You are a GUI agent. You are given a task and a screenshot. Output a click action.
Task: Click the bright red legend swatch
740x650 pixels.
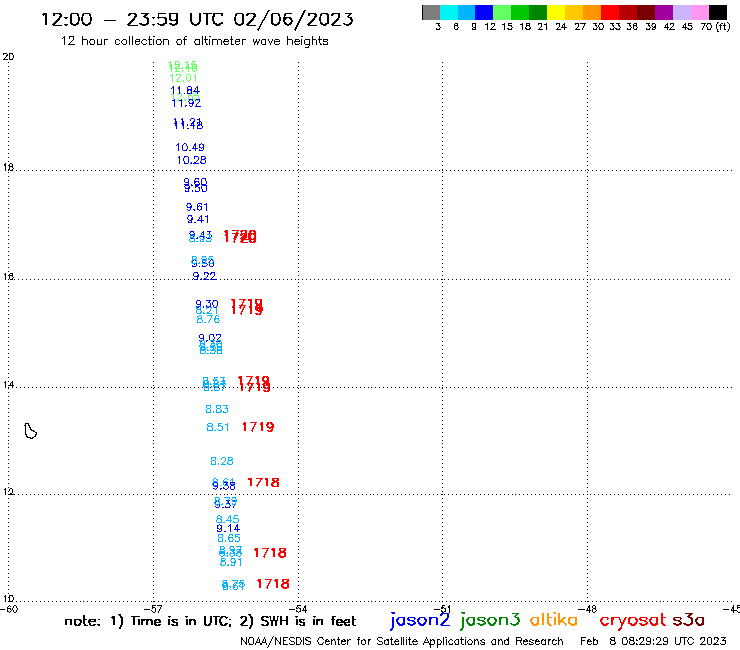pos(610,12)
